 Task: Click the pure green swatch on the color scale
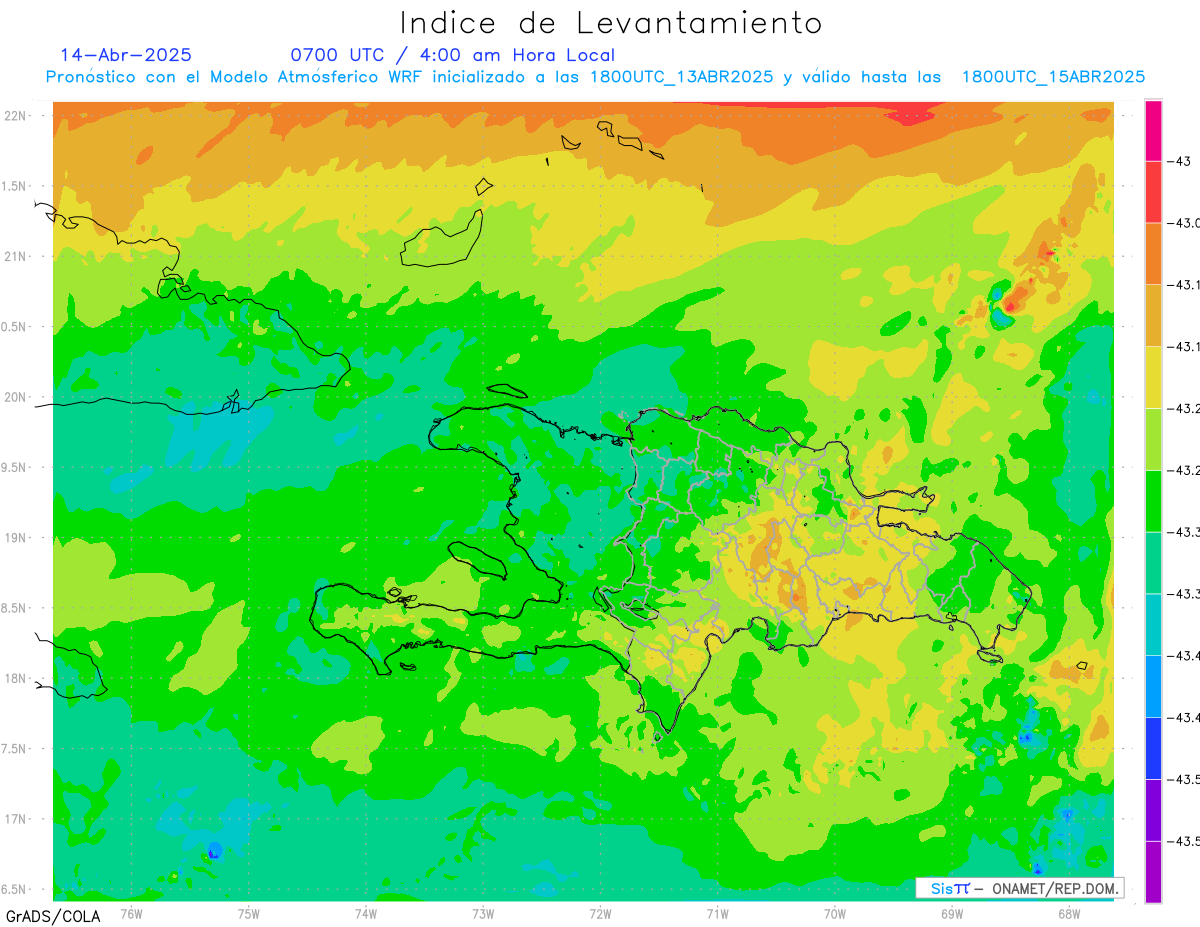click(x=1153, y=501)
